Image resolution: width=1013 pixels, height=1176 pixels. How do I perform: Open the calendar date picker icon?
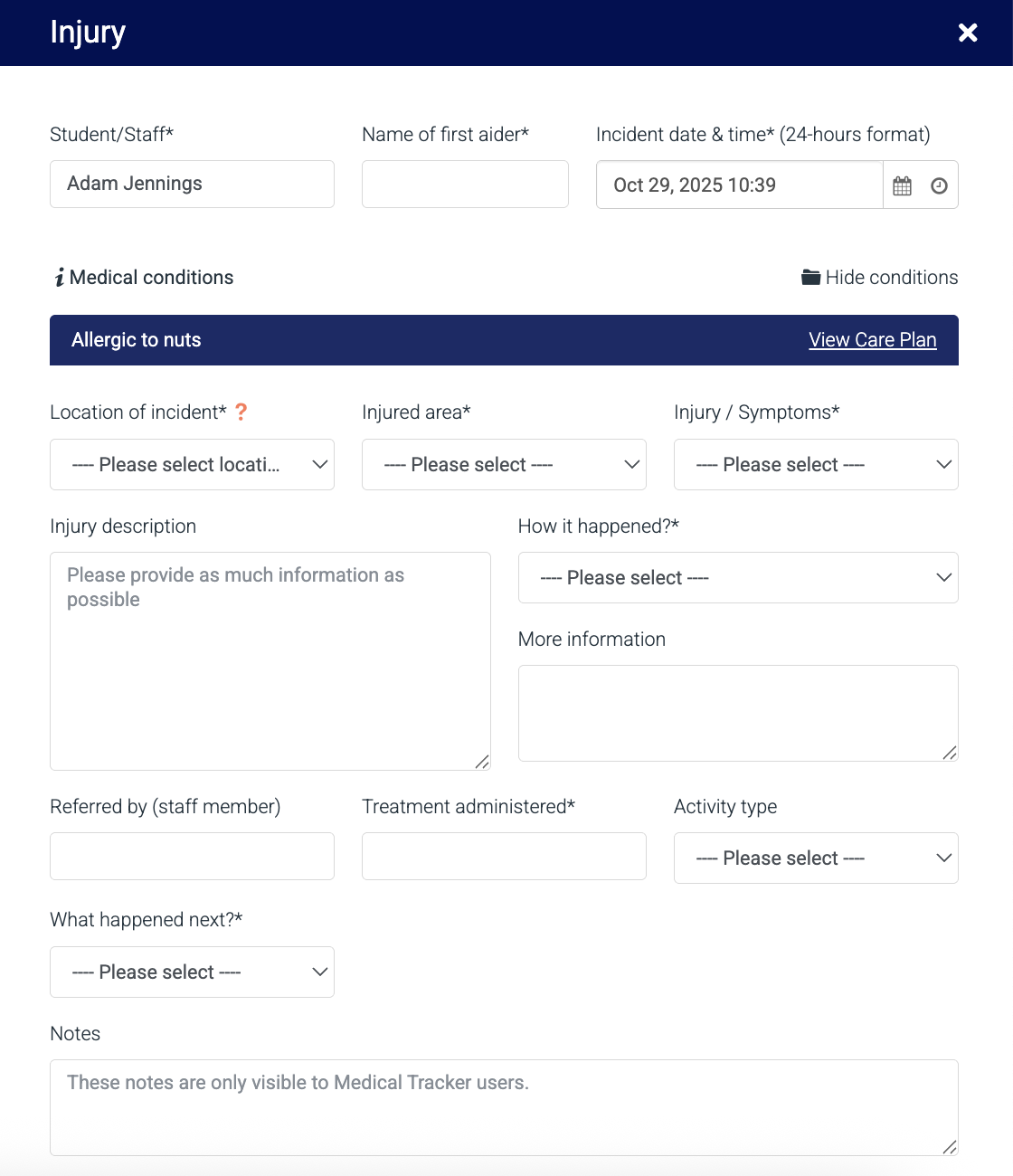pos(902,185)
